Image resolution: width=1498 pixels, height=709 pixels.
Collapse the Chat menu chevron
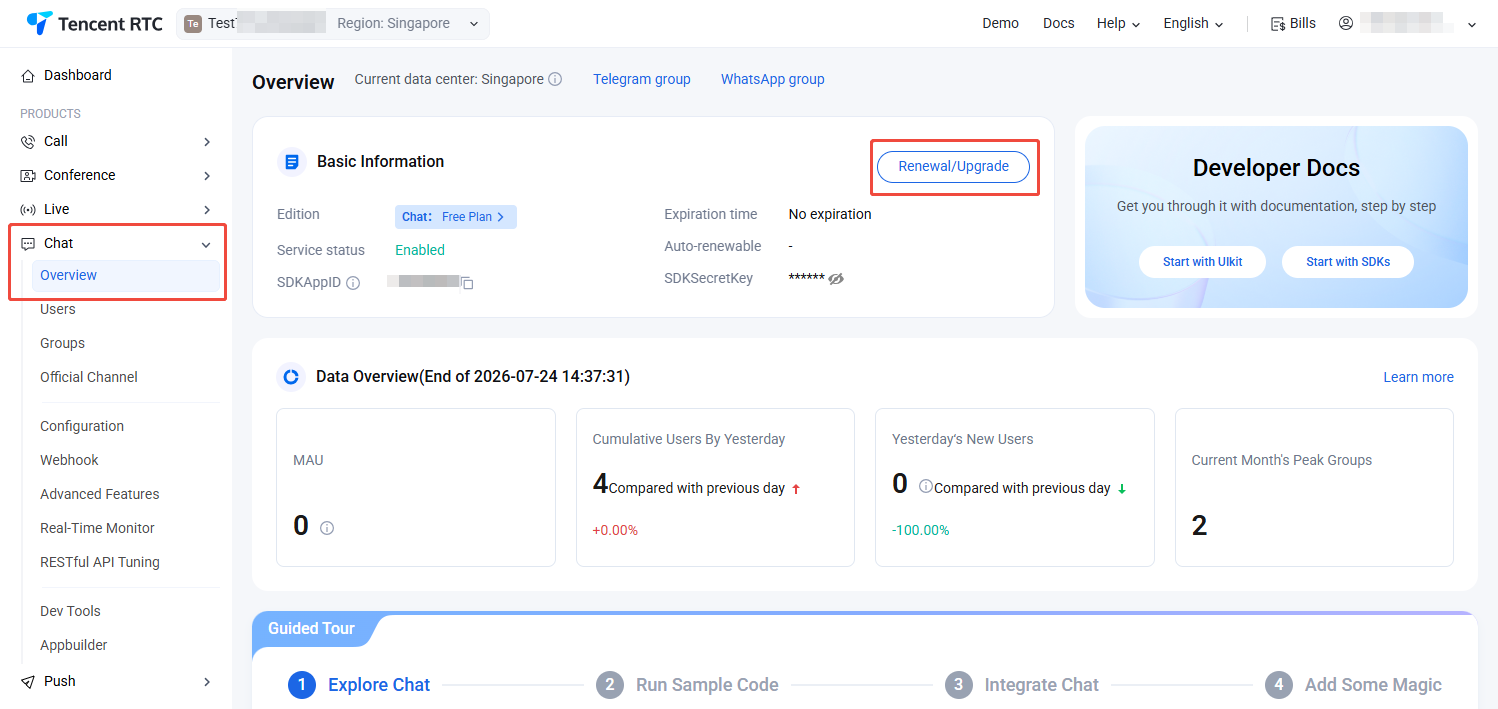(x=206, y=244)
